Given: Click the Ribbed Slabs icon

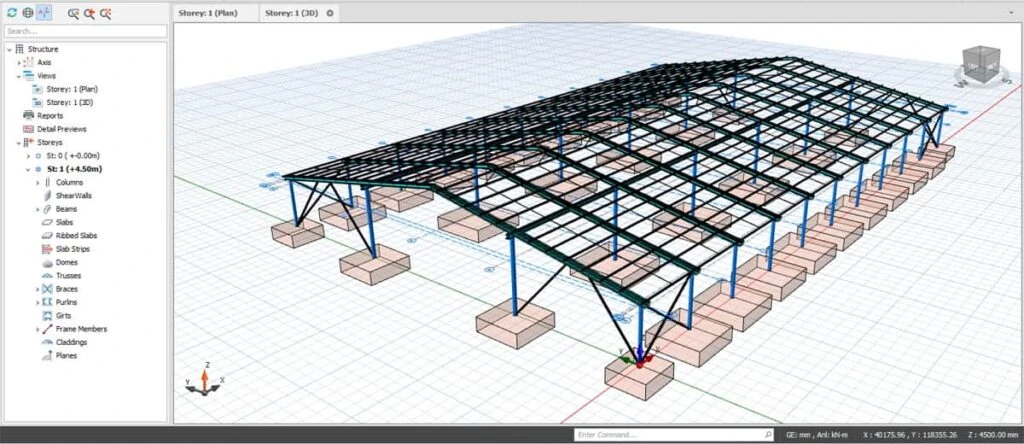Looking at the screenshot, I should coord(47,236).
